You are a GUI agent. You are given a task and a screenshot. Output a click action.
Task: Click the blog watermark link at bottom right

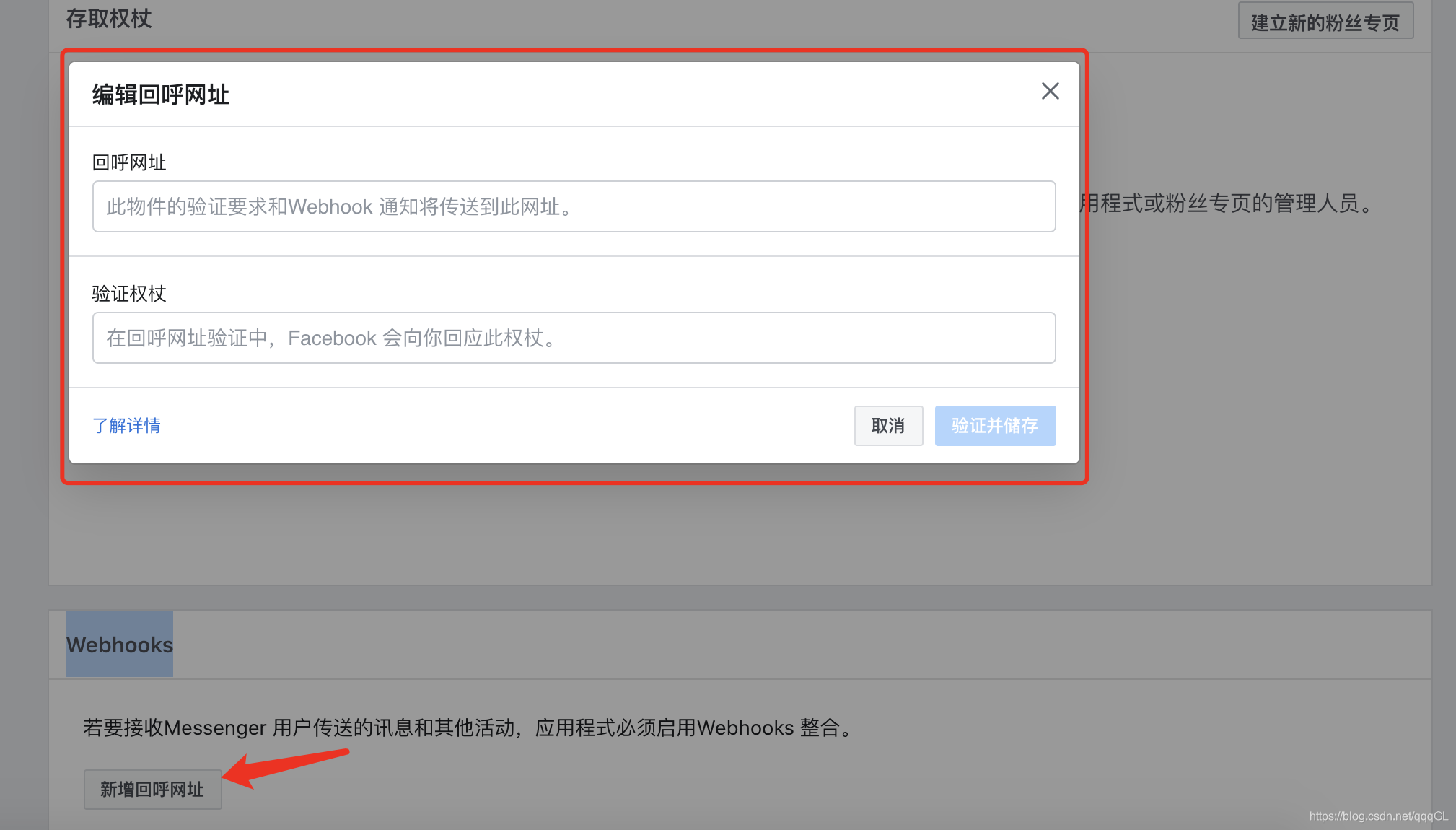(1376, 818)
